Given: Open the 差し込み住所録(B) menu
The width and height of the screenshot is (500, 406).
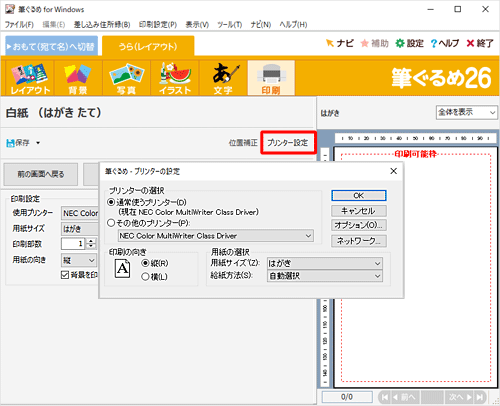Looking at the screenshot, I should [102, 25].
